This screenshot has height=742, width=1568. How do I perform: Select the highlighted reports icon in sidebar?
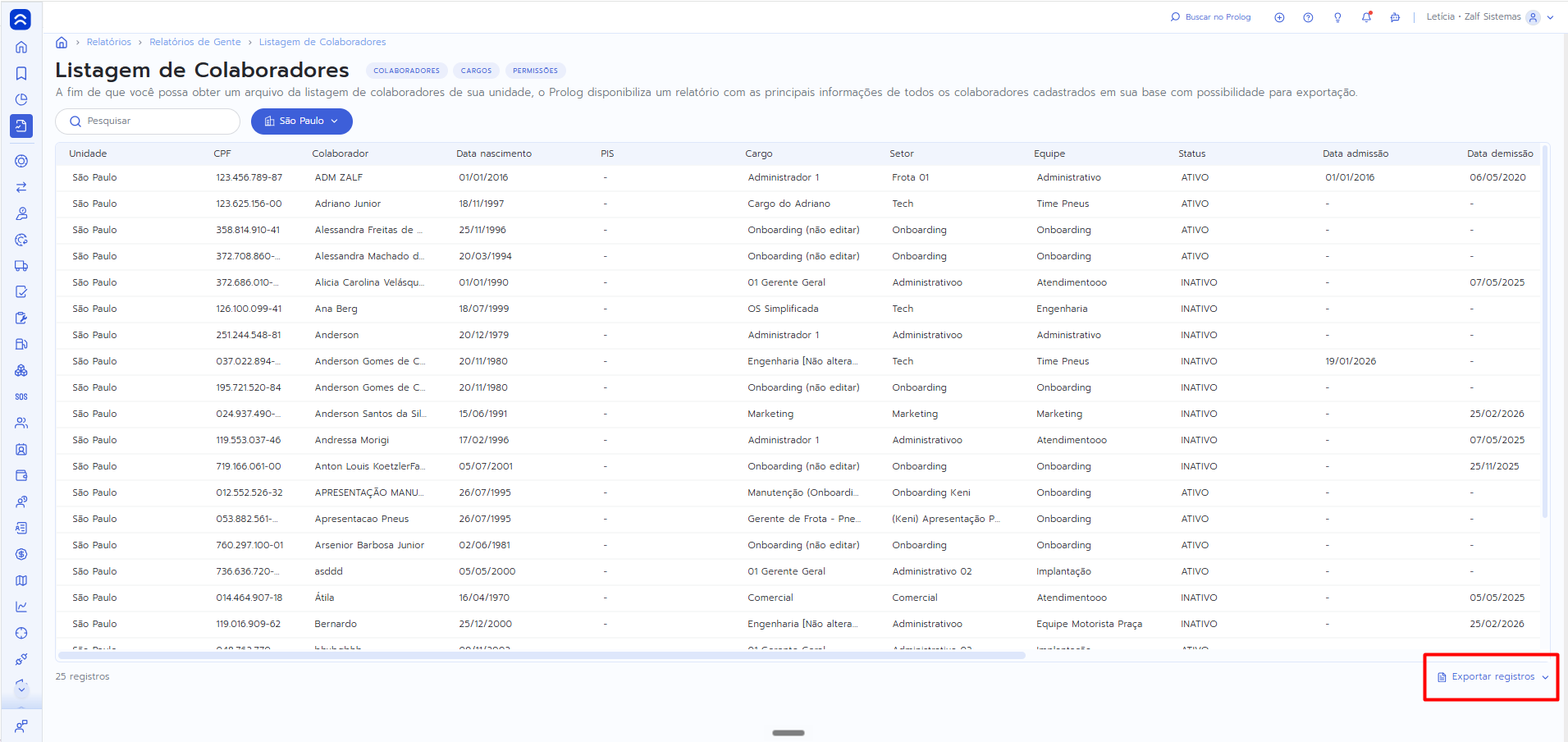(x=21, y=126)
